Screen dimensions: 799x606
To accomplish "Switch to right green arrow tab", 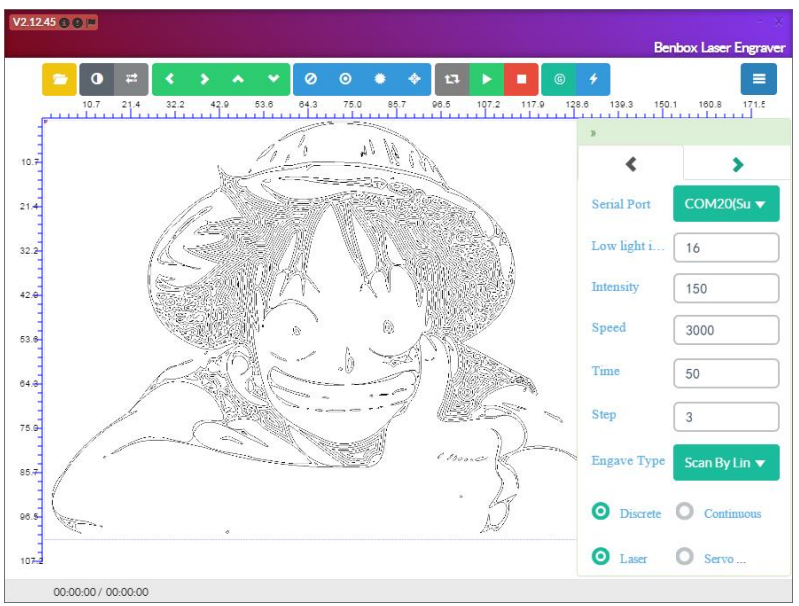I will coord(737,164).
